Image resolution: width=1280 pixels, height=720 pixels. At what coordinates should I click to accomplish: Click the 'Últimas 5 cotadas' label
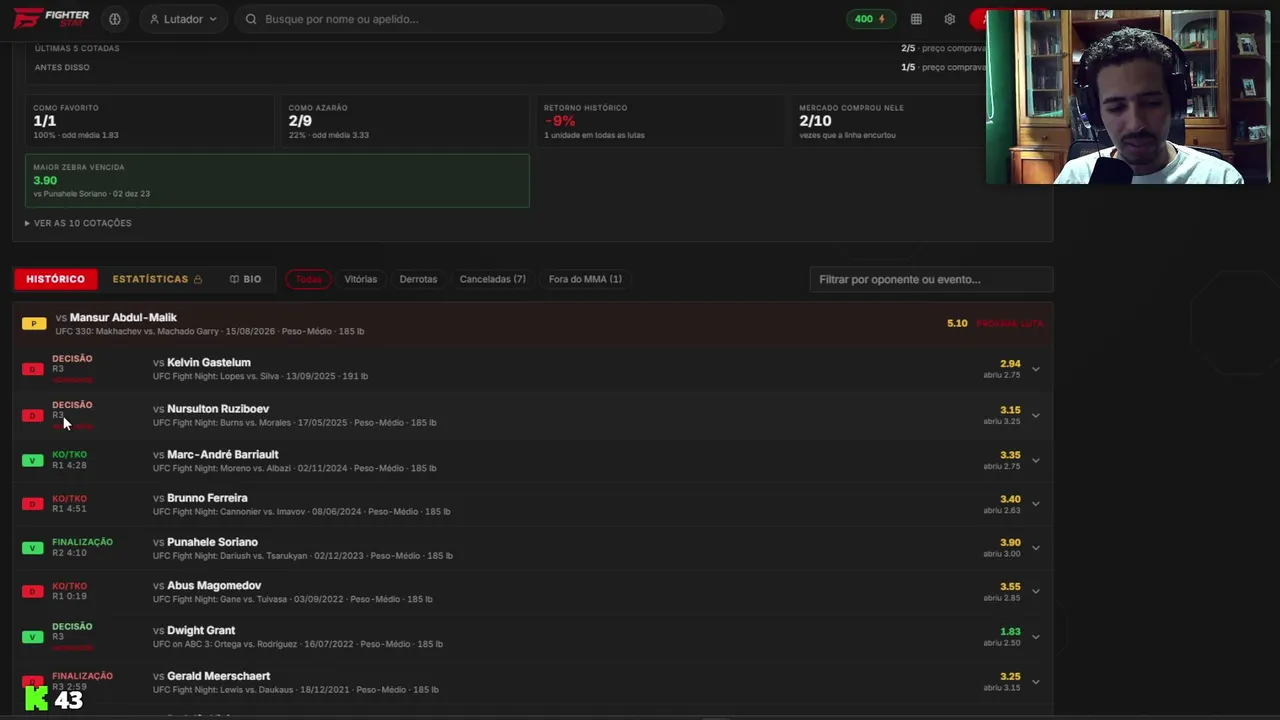(77, 48)
